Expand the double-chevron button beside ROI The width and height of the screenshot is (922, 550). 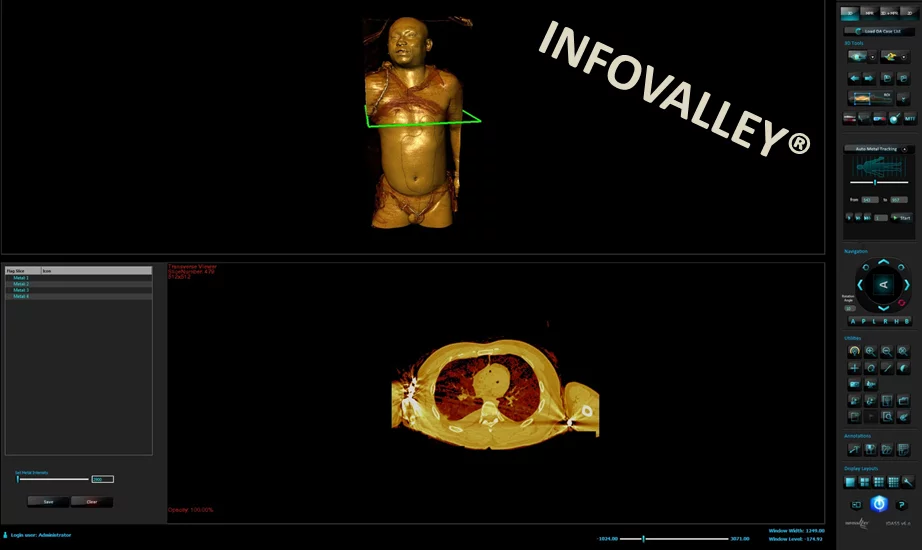coord(904,98)
